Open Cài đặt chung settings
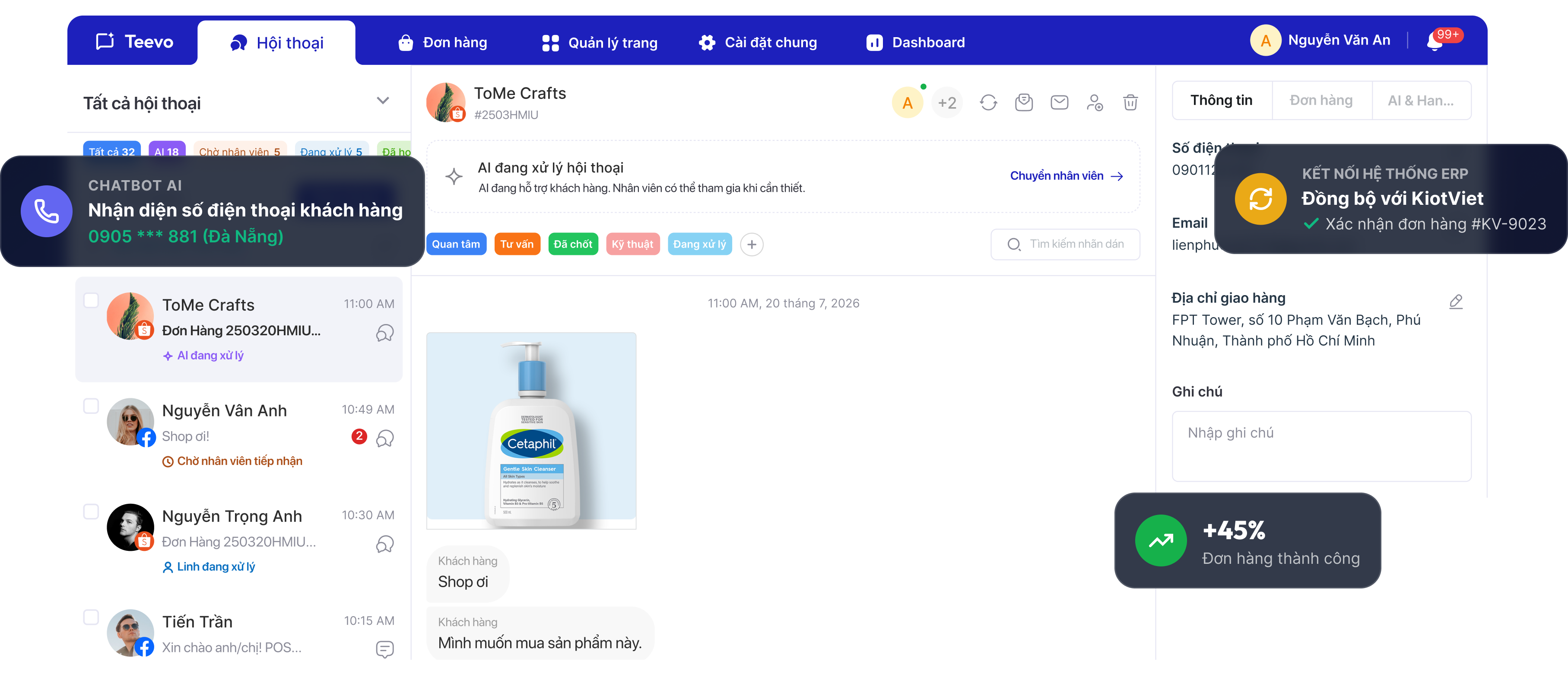This screenshot has height=674, width=1568. point(758,42)
